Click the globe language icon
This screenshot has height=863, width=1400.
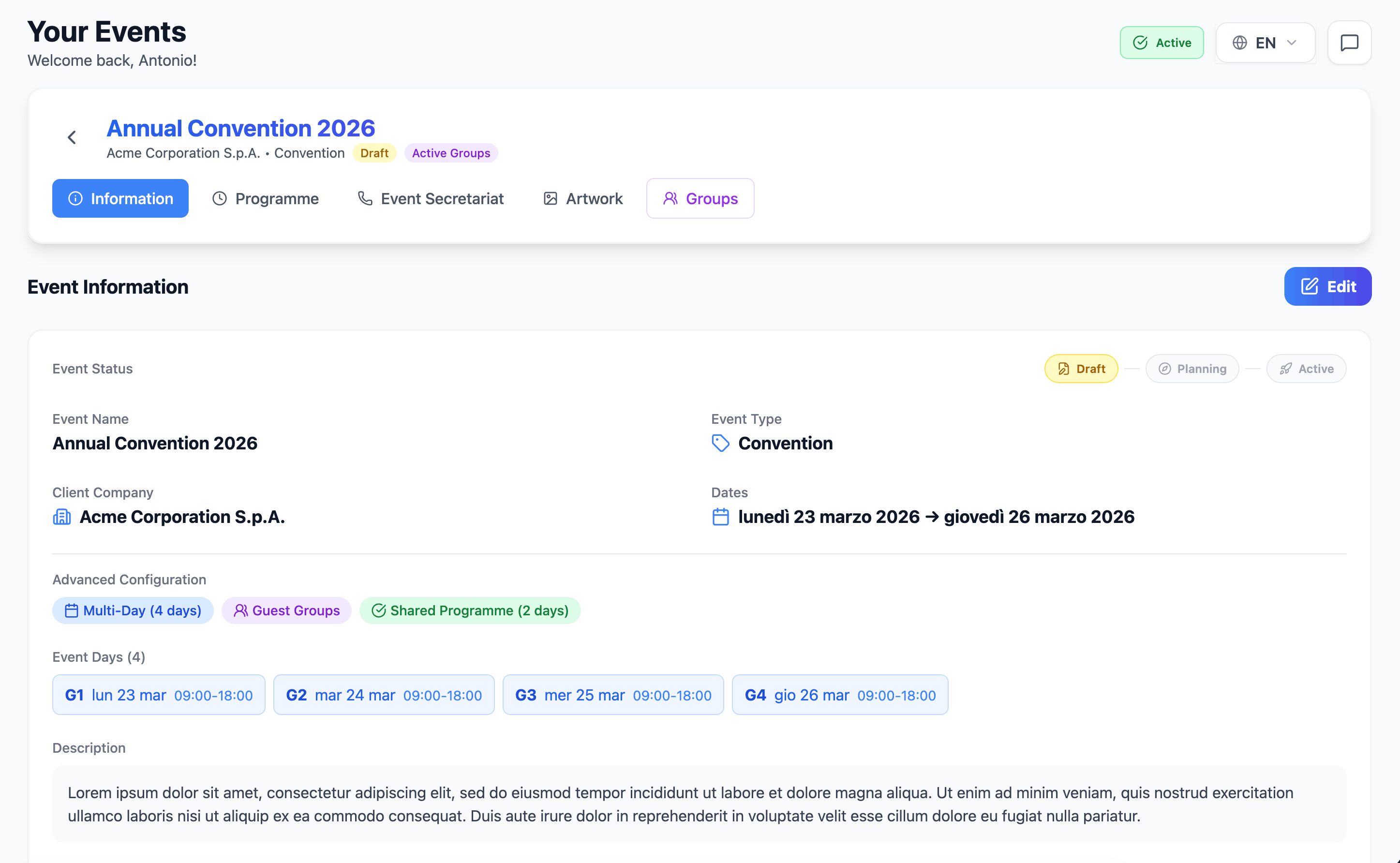click(x=1239, y=43)
